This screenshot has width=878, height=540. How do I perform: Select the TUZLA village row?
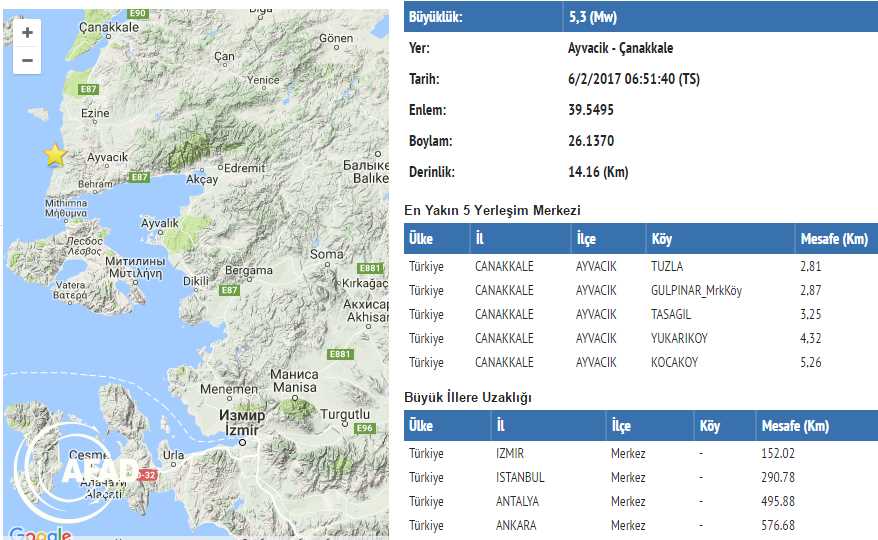(639, 266)
